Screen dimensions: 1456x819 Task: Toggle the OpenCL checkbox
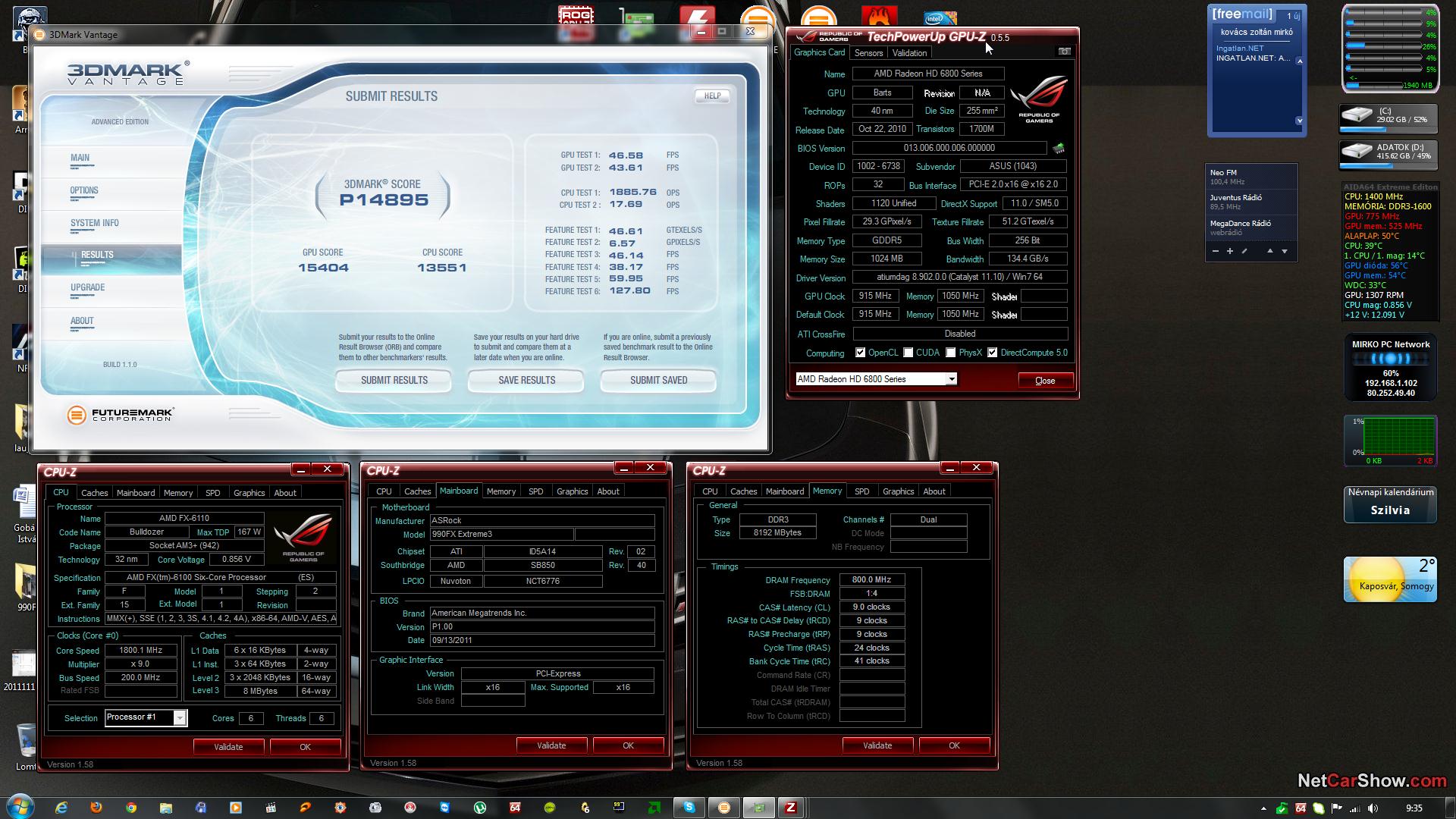point(860,353)
